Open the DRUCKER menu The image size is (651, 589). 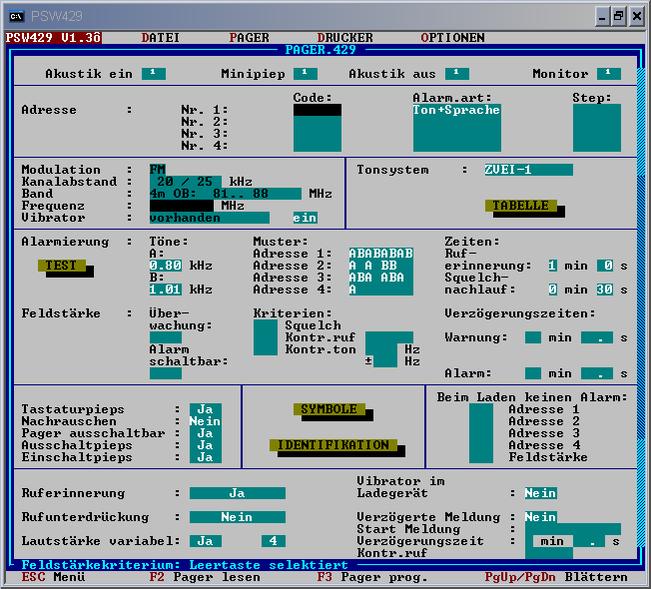[345, 38]
